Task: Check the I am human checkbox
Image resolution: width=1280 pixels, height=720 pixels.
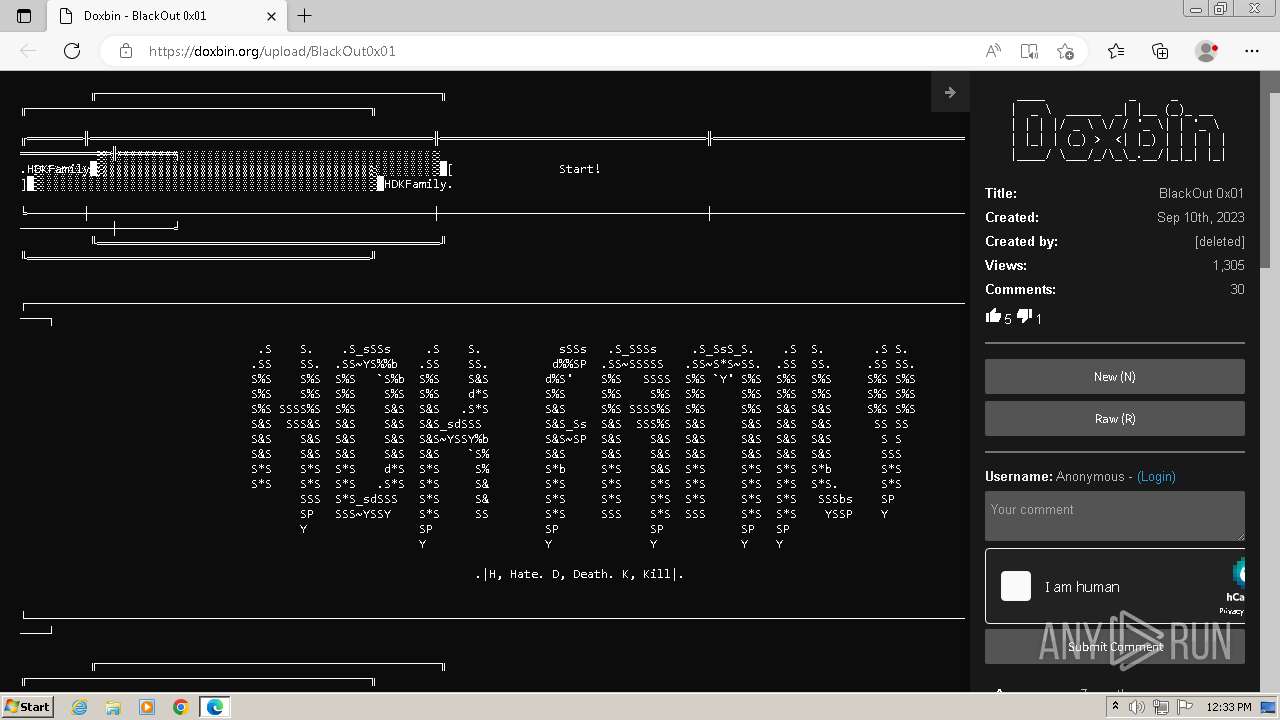Action: point(1016,586)
